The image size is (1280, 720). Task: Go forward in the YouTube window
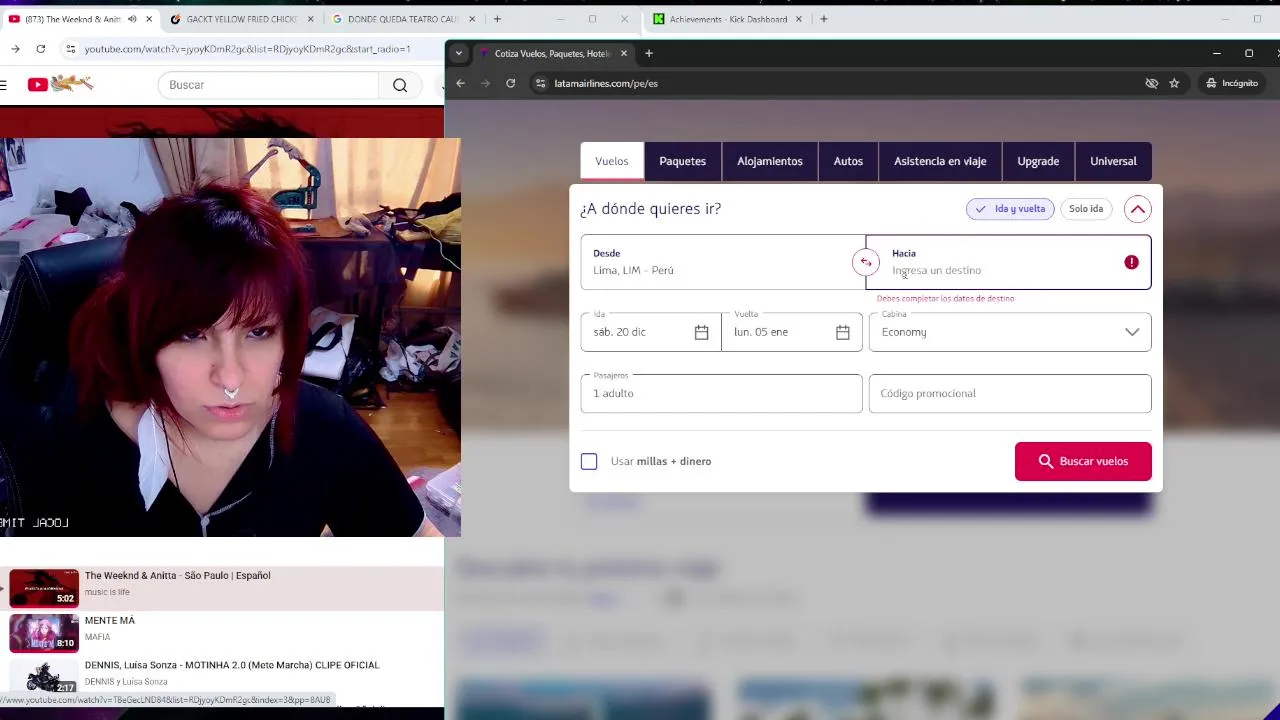[x=15, y=48]
